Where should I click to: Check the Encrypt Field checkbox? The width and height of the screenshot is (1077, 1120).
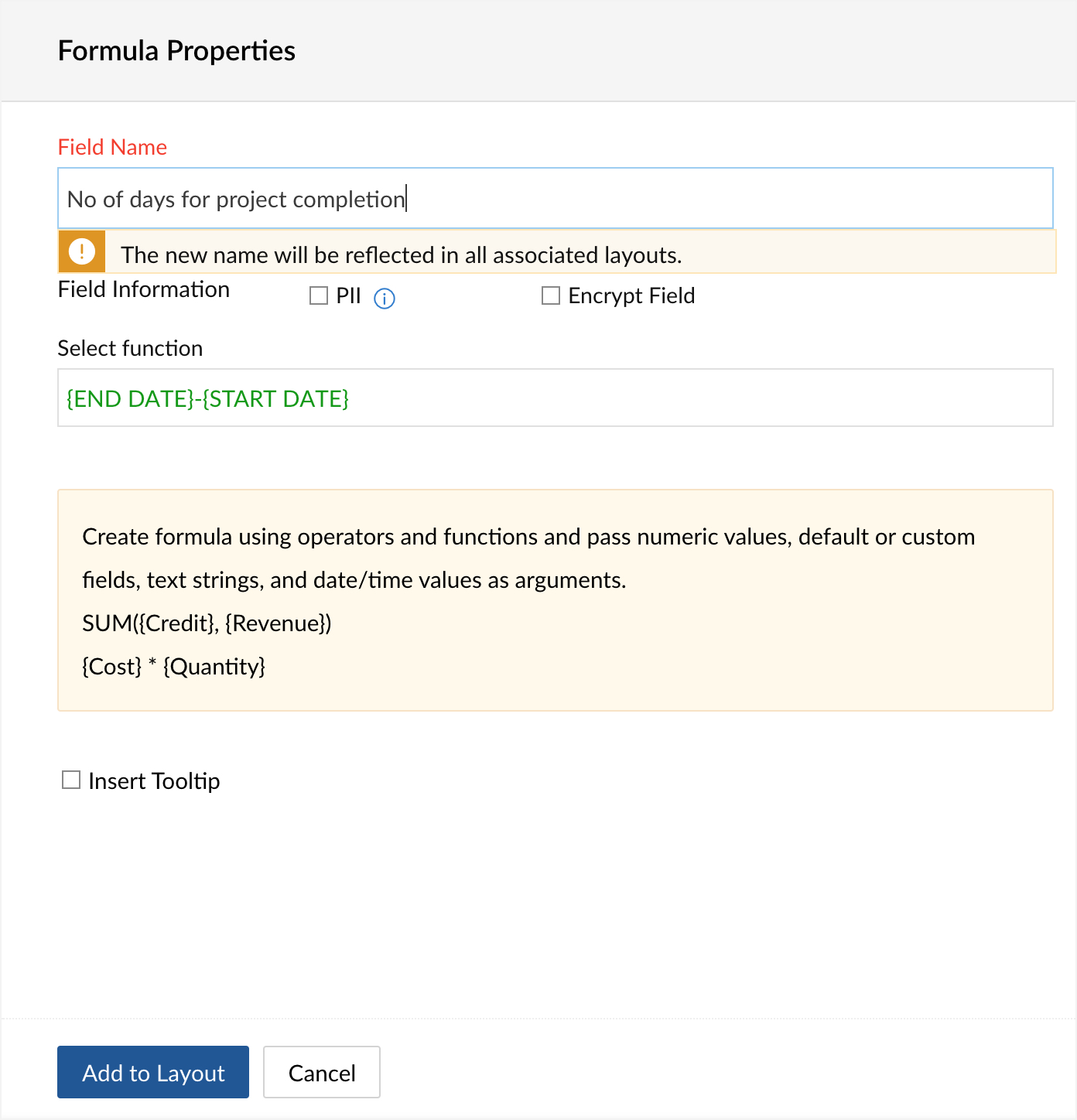(551, 295)
